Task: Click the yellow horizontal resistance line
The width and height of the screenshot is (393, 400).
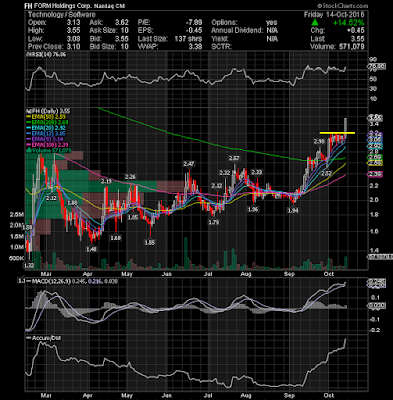Action: point(337,133)
